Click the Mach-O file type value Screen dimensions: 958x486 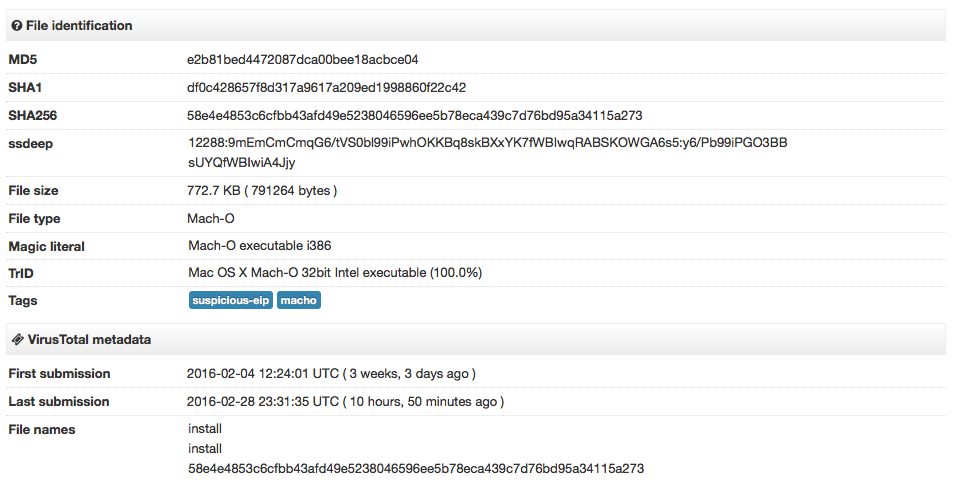pyautogui.click(x=210, y=218)
